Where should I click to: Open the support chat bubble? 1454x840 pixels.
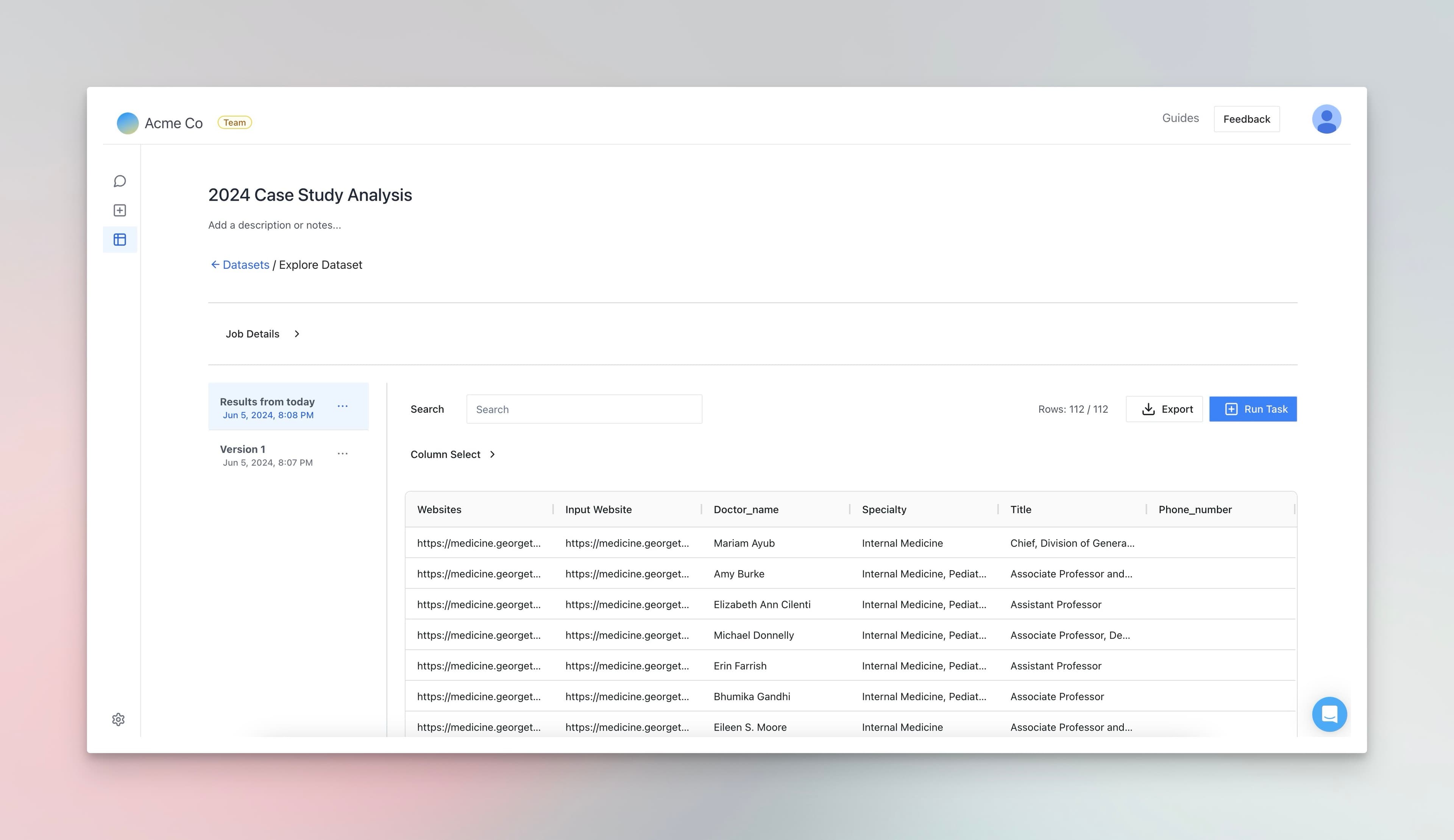pyautogui.click(x=1329, y=714)
